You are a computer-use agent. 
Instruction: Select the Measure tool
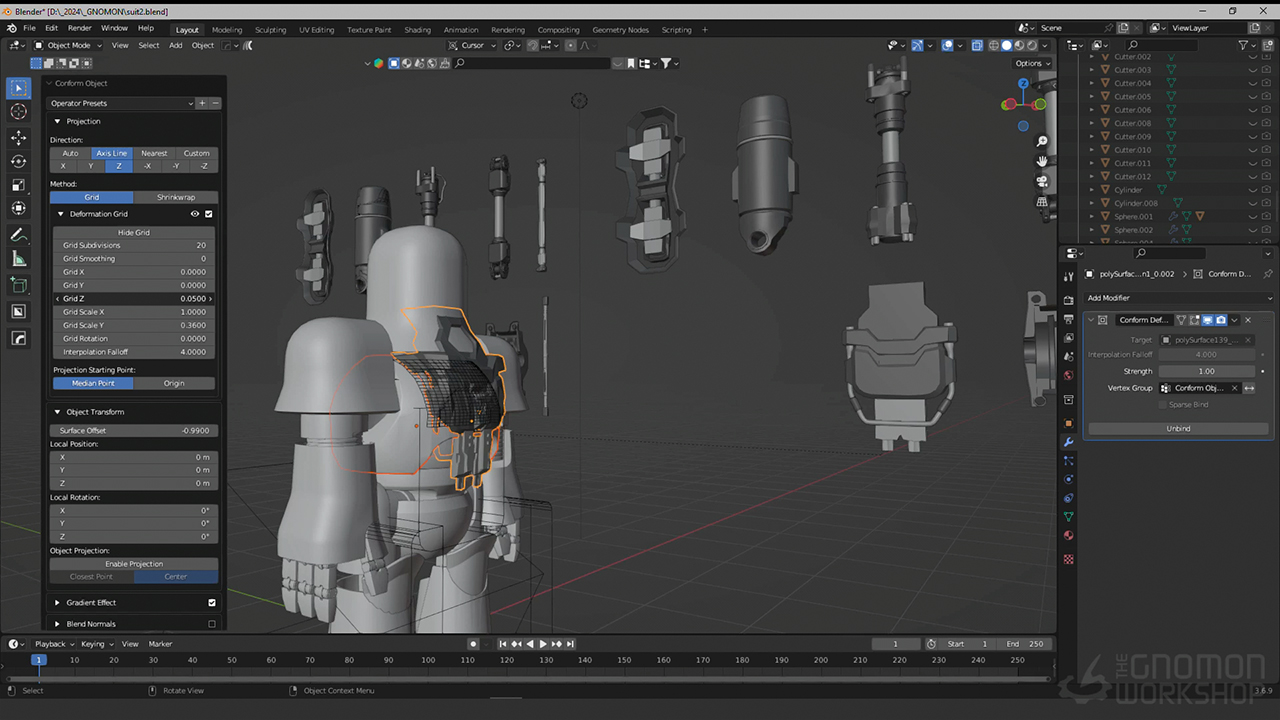18,259
